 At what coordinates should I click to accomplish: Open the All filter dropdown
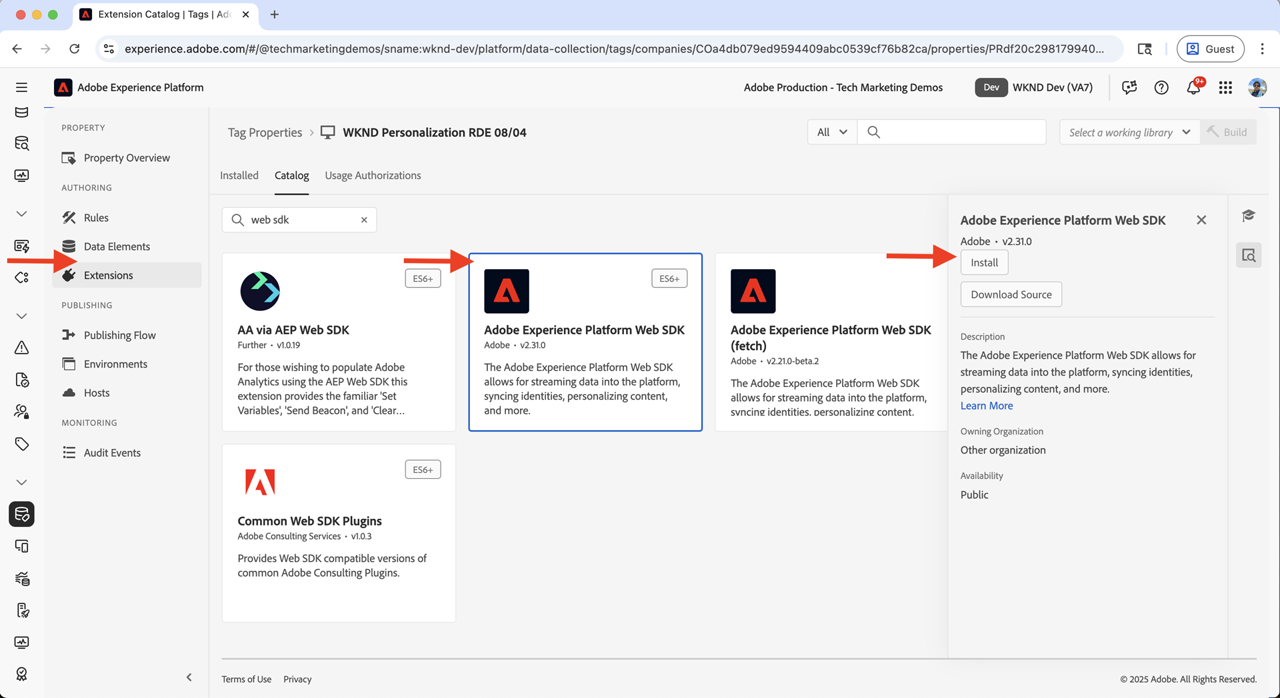tap(832, 132)
